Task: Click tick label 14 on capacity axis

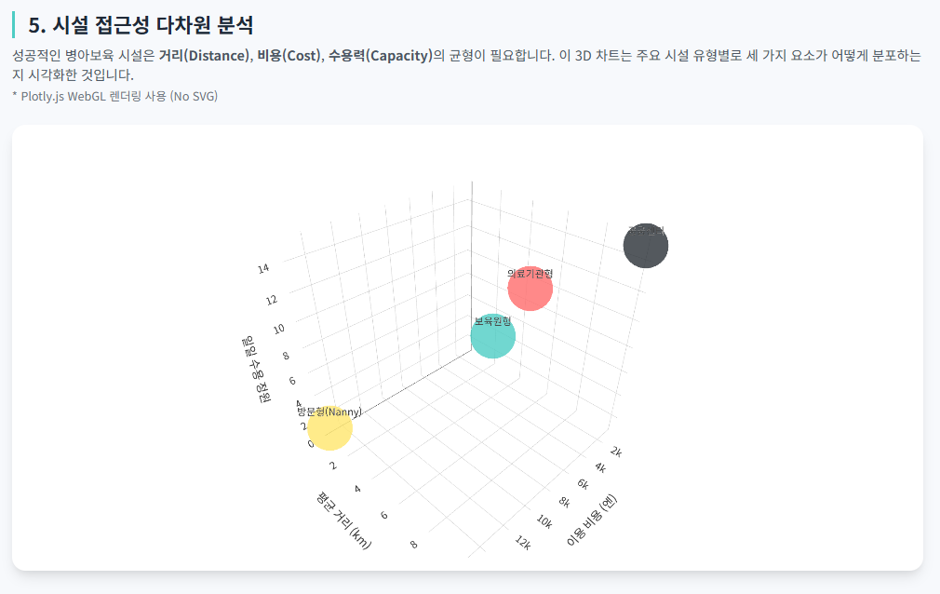Action: (x=263, y=269)
